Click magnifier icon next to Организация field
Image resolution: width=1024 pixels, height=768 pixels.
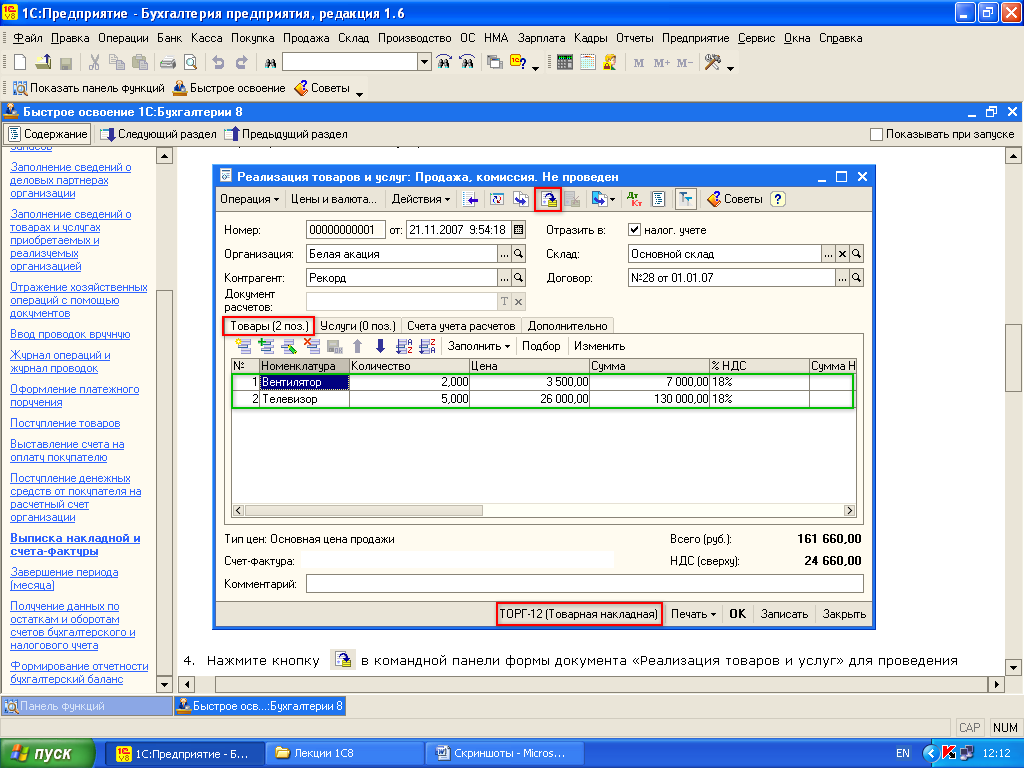click(519, 254)
